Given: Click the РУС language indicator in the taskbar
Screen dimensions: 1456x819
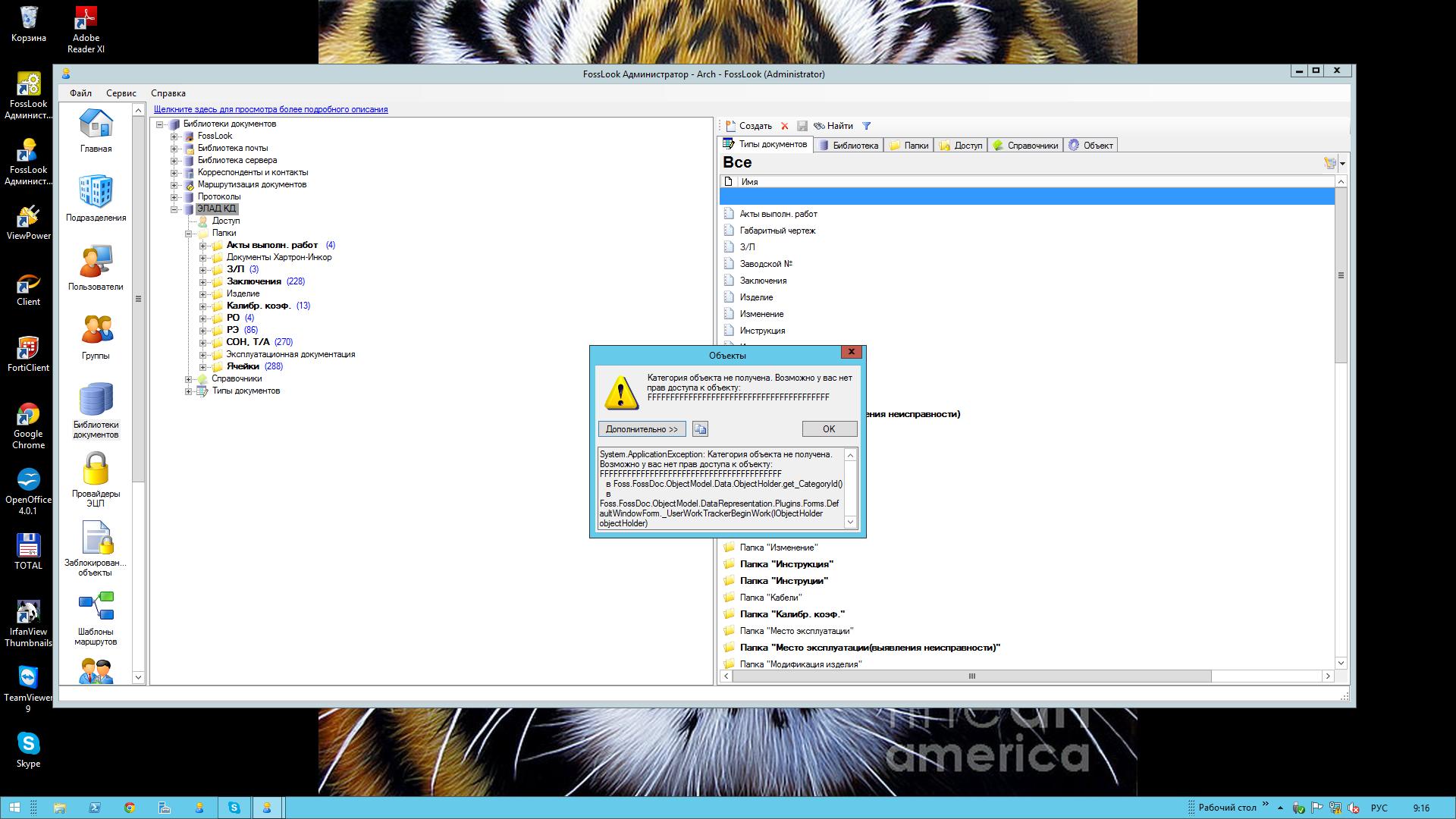Looking at the screenshot, I should (x=1379, y=808).
